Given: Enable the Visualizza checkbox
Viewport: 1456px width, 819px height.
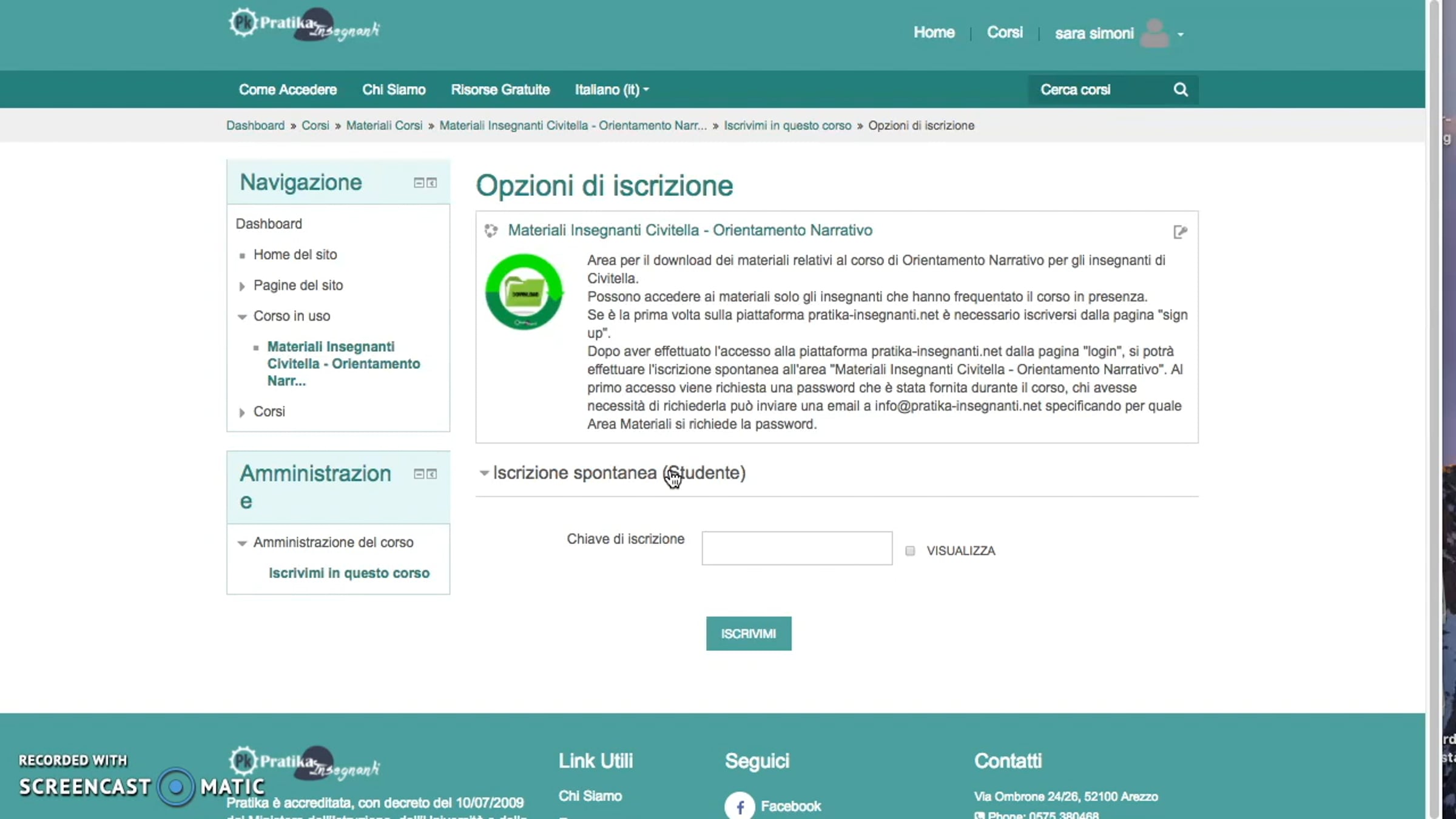Looking at the screenshot, I should coord(910,551).
